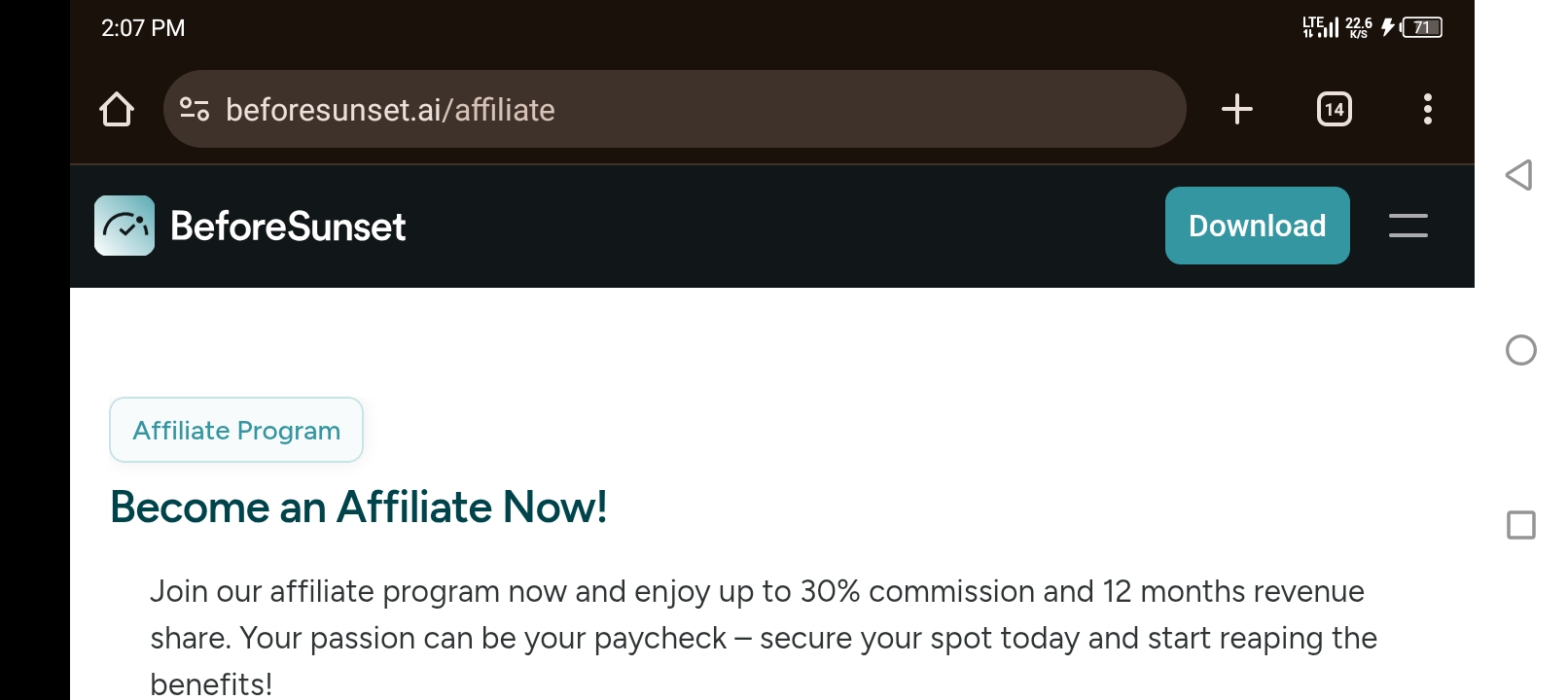Tap the Android recents square button
1568x700 pixels.
click(1520, 525)
